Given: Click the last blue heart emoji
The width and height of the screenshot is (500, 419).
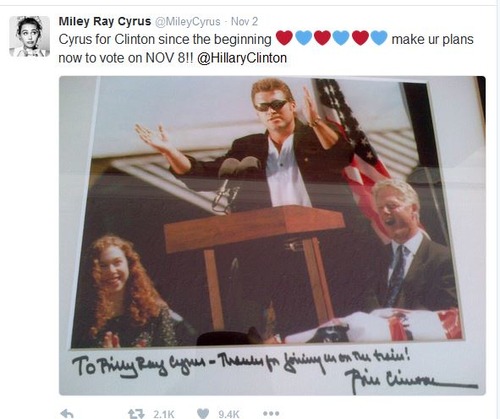Looking at the screenshot, I should click(379, 38).
